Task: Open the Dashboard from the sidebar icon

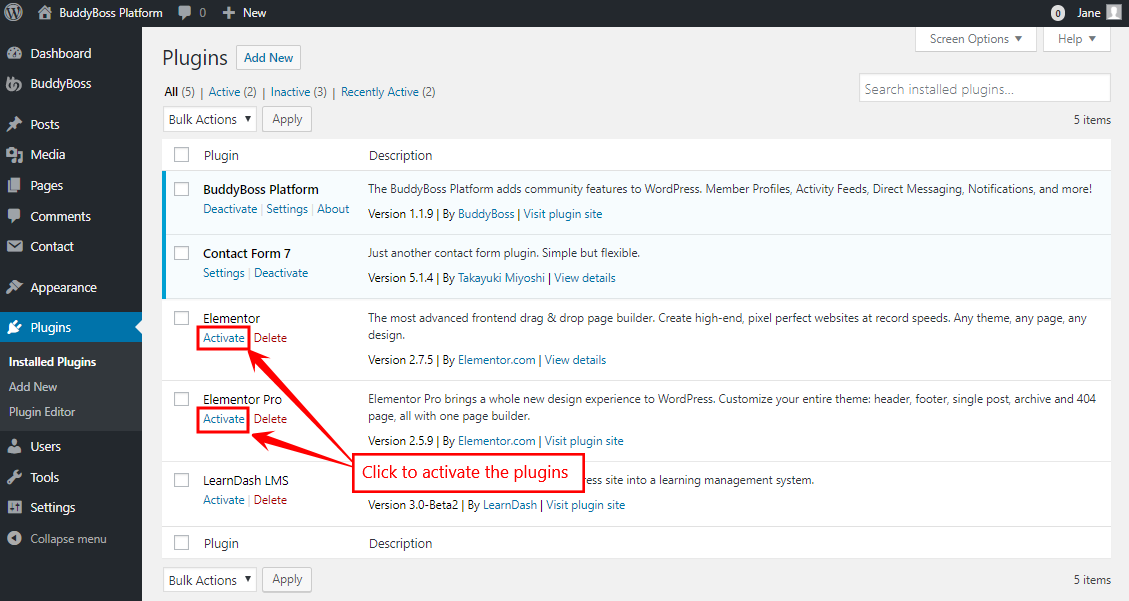Action: pyautogui.click(x=17, y=52)
